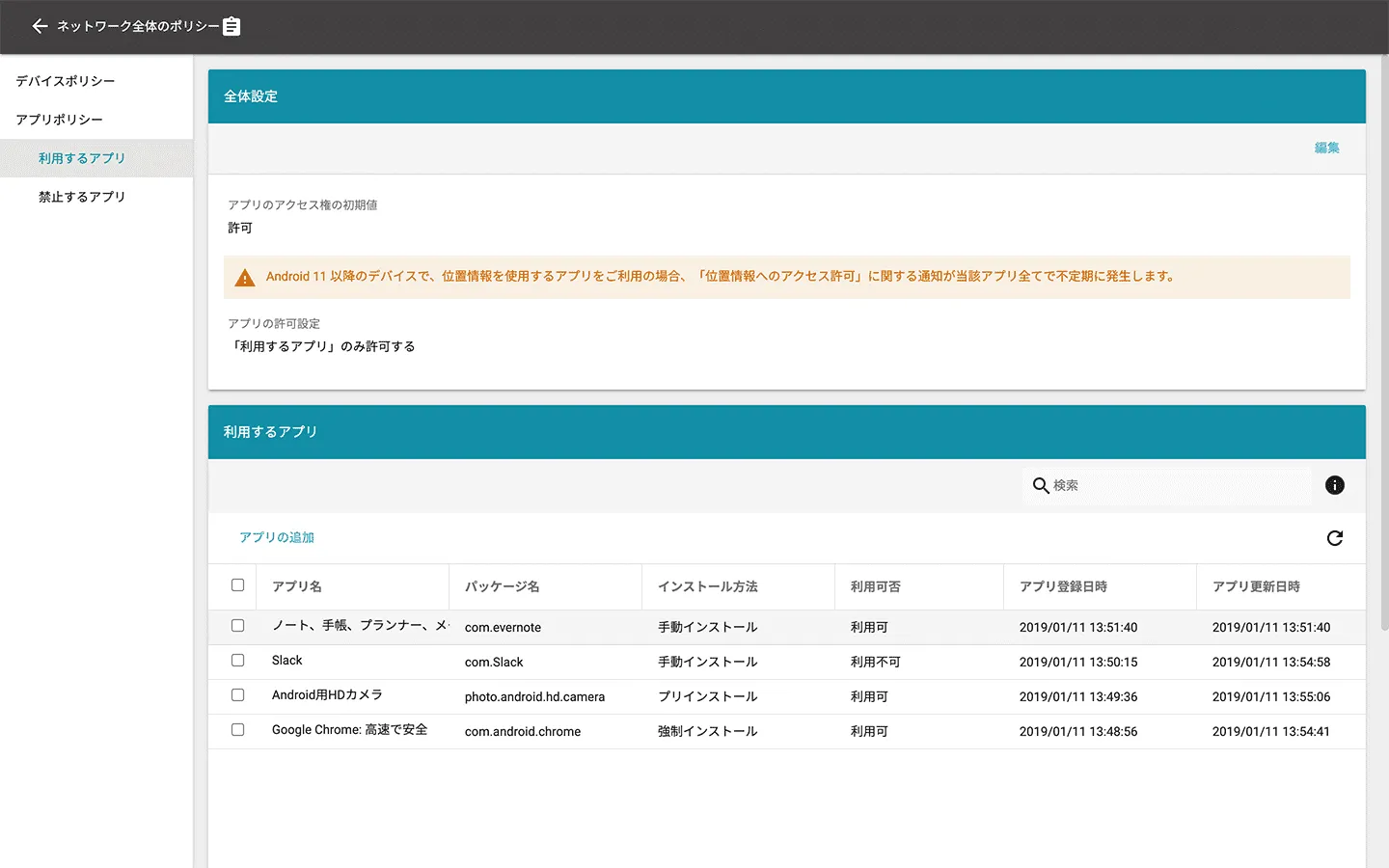Click update time 2019/01/11 13:55:06
1389x868 pixels.
pyautogui.click(x=1271, y=696)
